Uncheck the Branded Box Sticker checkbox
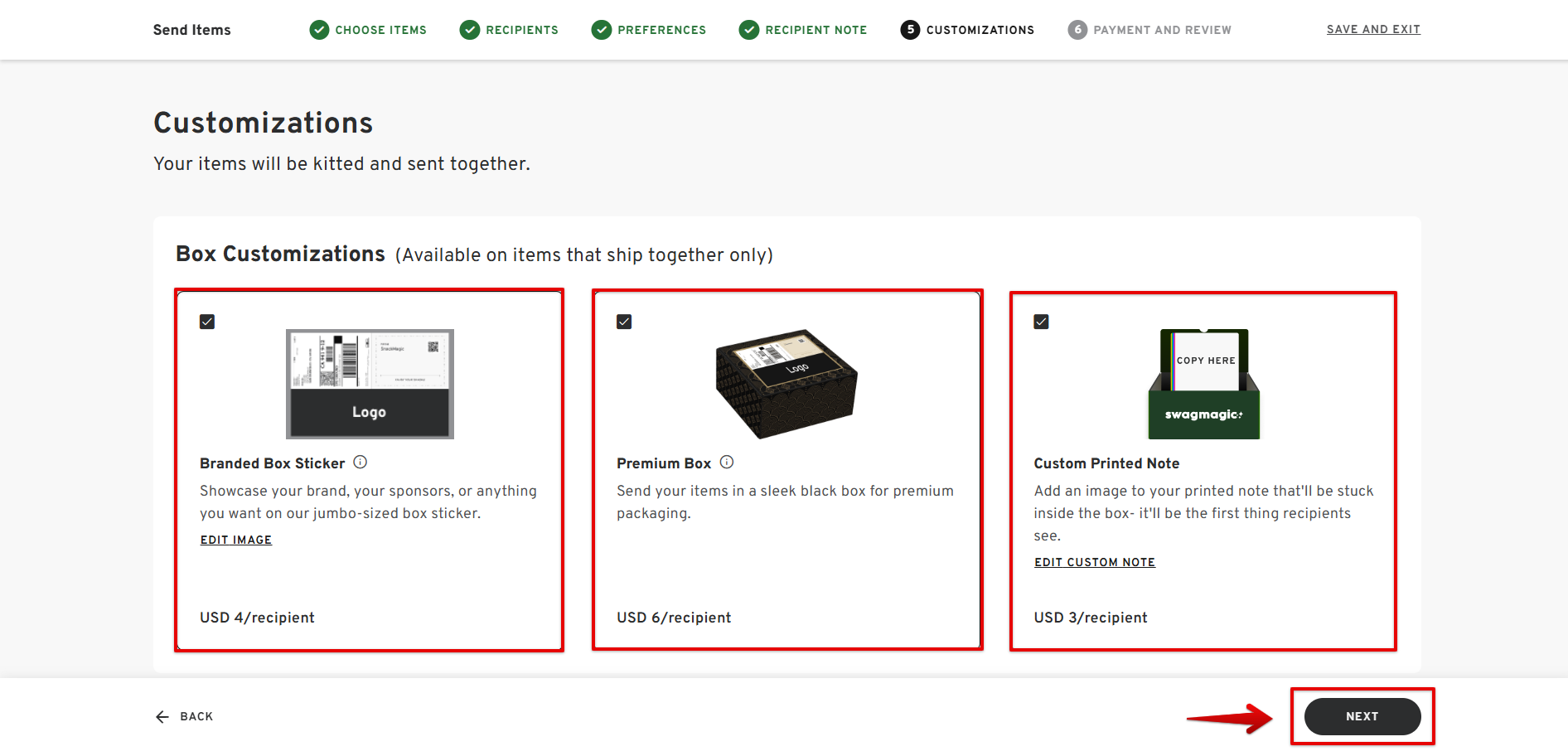Image resolution: width=1568 pixels, height=756 pixels. pos(207,322)
